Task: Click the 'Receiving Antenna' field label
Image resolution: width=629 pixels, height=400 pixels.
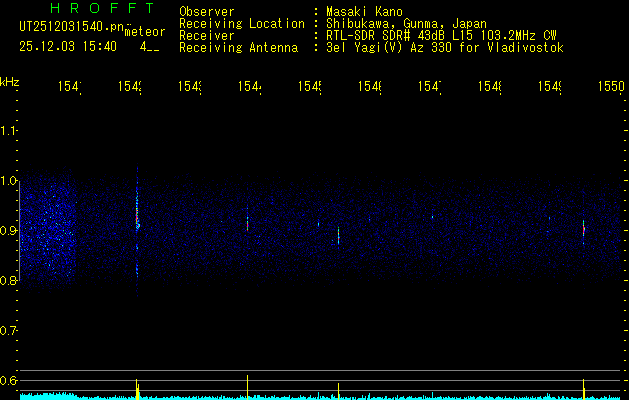Action: point(238,48)
